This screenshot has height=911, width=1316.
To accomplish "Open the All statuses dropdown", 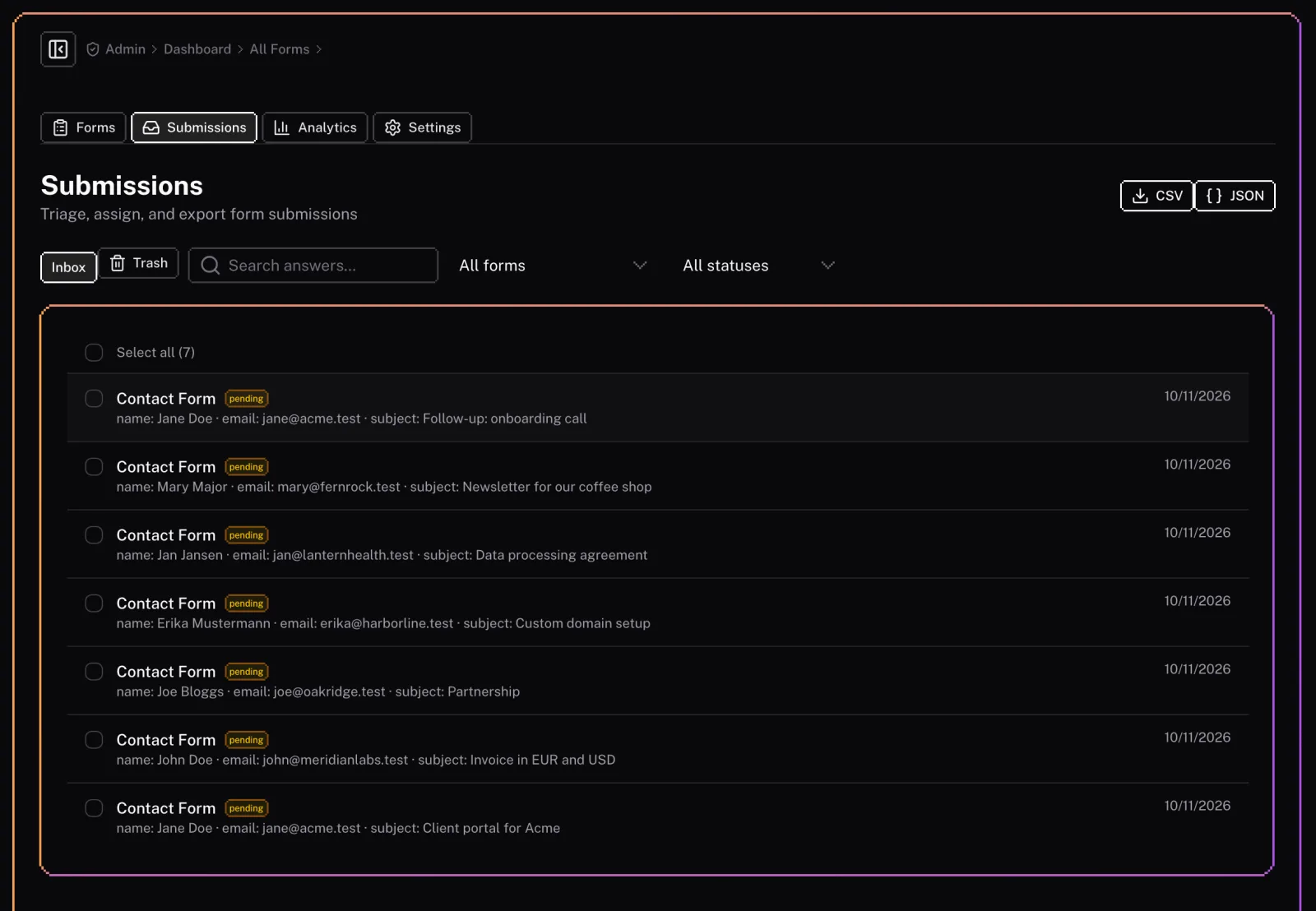I will (758, 266).
